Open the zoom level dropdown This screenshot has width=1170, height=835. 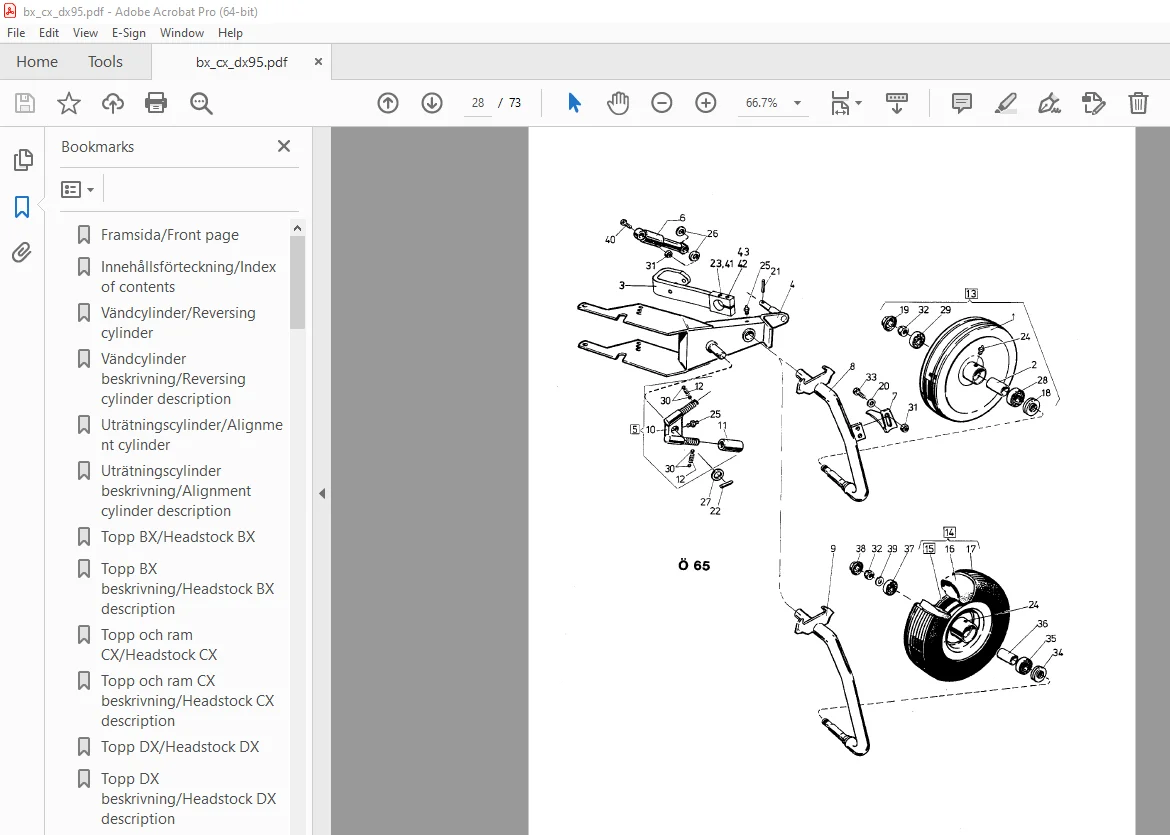pos(797,103)
